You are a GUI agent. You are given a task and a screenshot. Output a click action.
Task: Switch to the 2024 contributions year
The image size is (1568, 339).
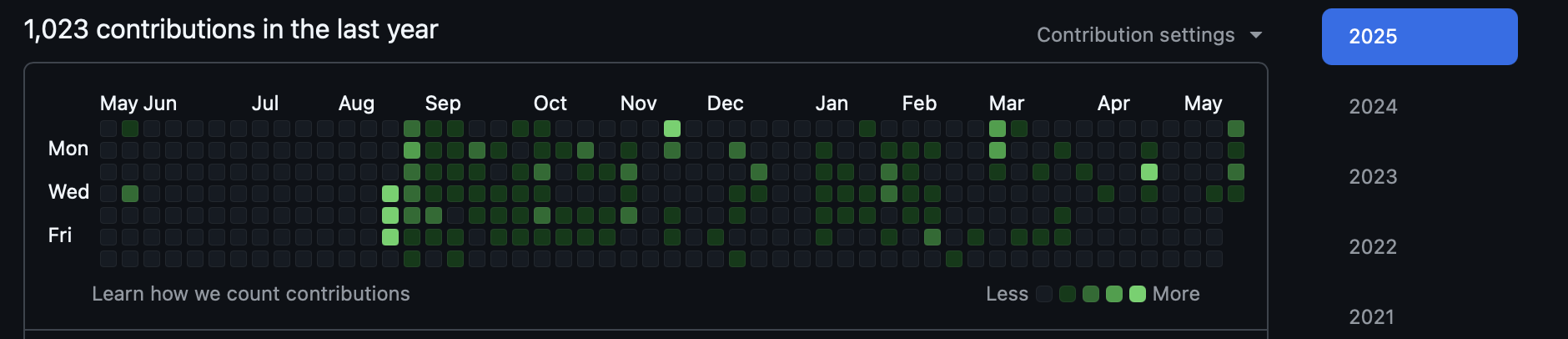pyautogui.click(x=1373, y=107)
